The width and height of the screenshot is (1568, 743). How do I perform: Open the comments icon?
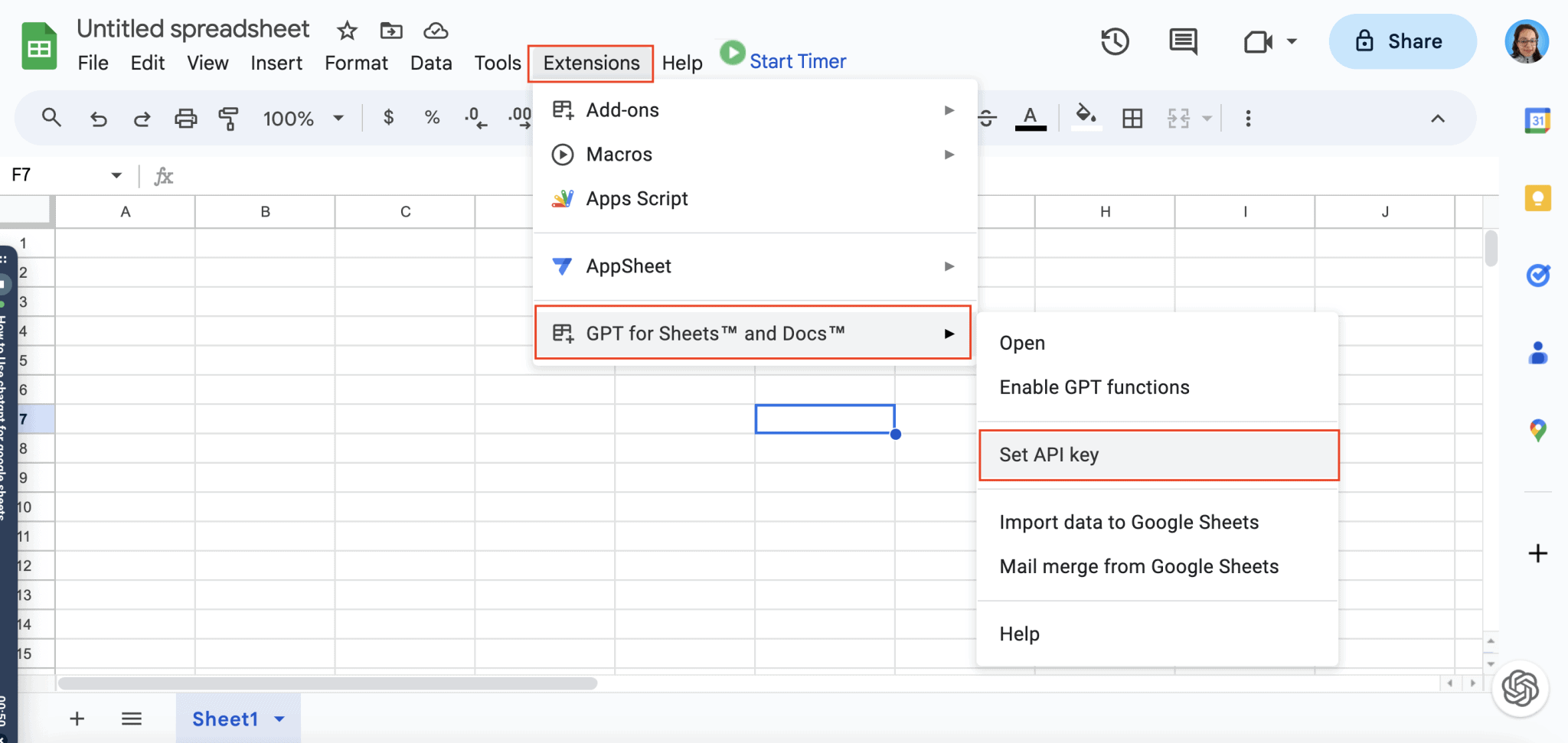(x=1183, y=41)
